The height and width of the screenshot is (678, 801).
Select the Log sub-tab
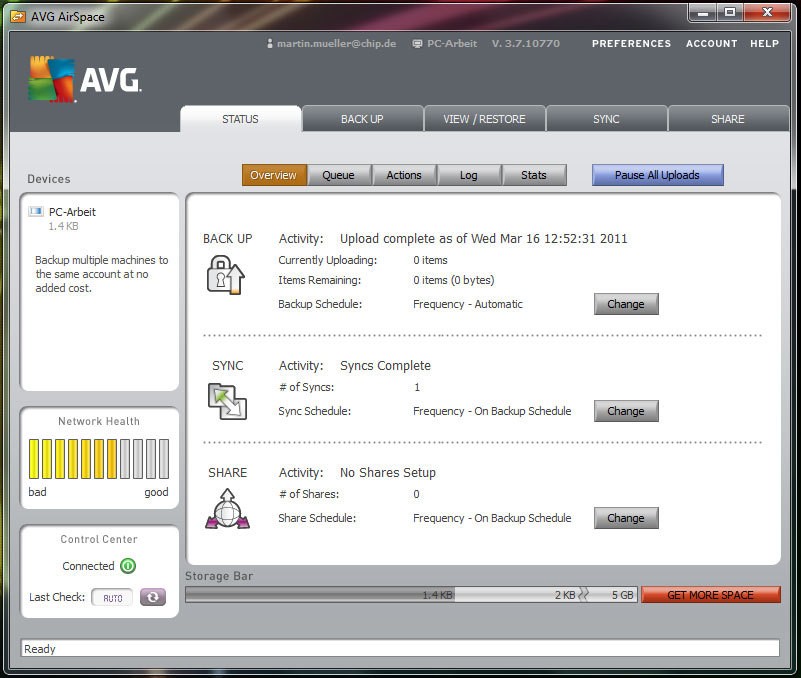(469, 175)
